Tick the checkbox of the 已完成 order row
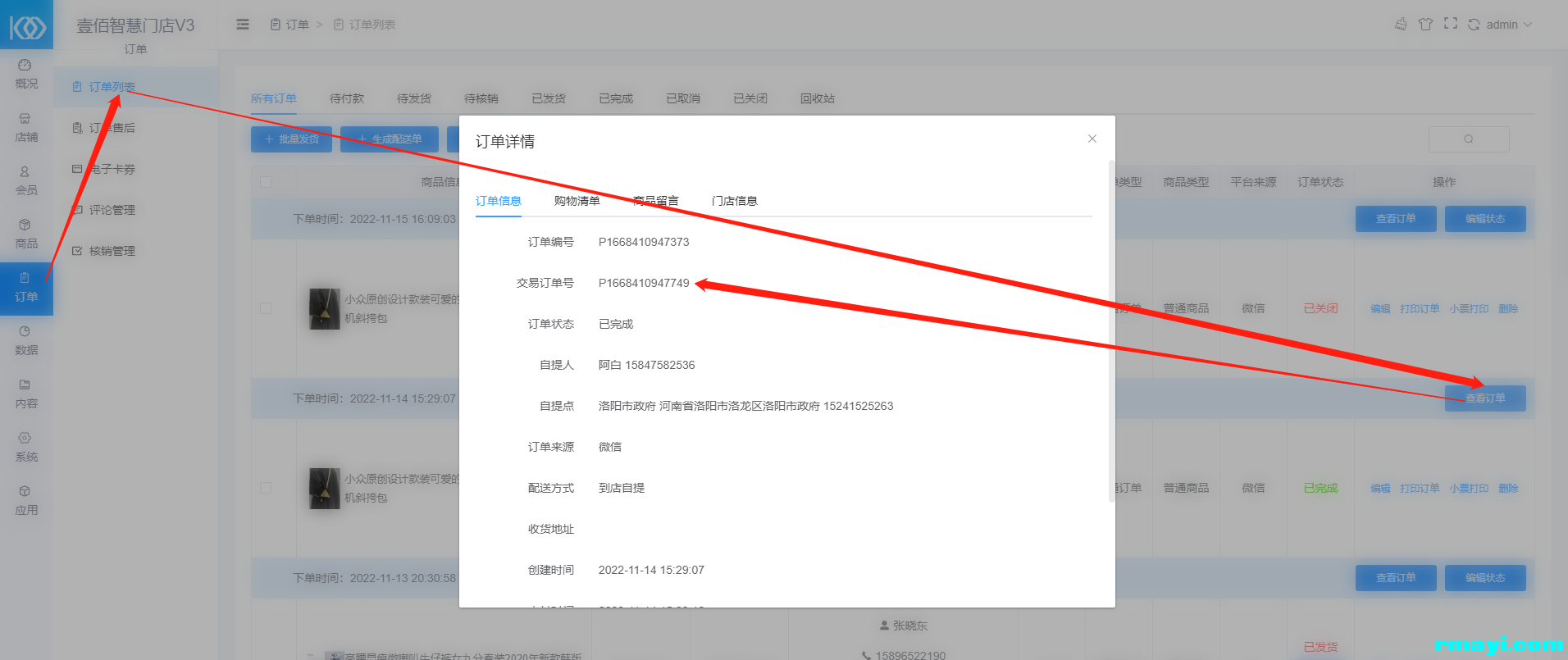The image size is (1568, 660). [266, 488]
